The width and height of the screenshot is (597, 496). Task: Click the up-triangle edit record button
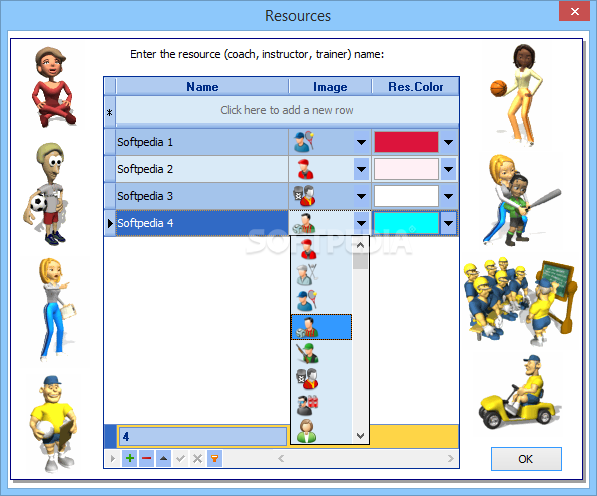[163, 458]
